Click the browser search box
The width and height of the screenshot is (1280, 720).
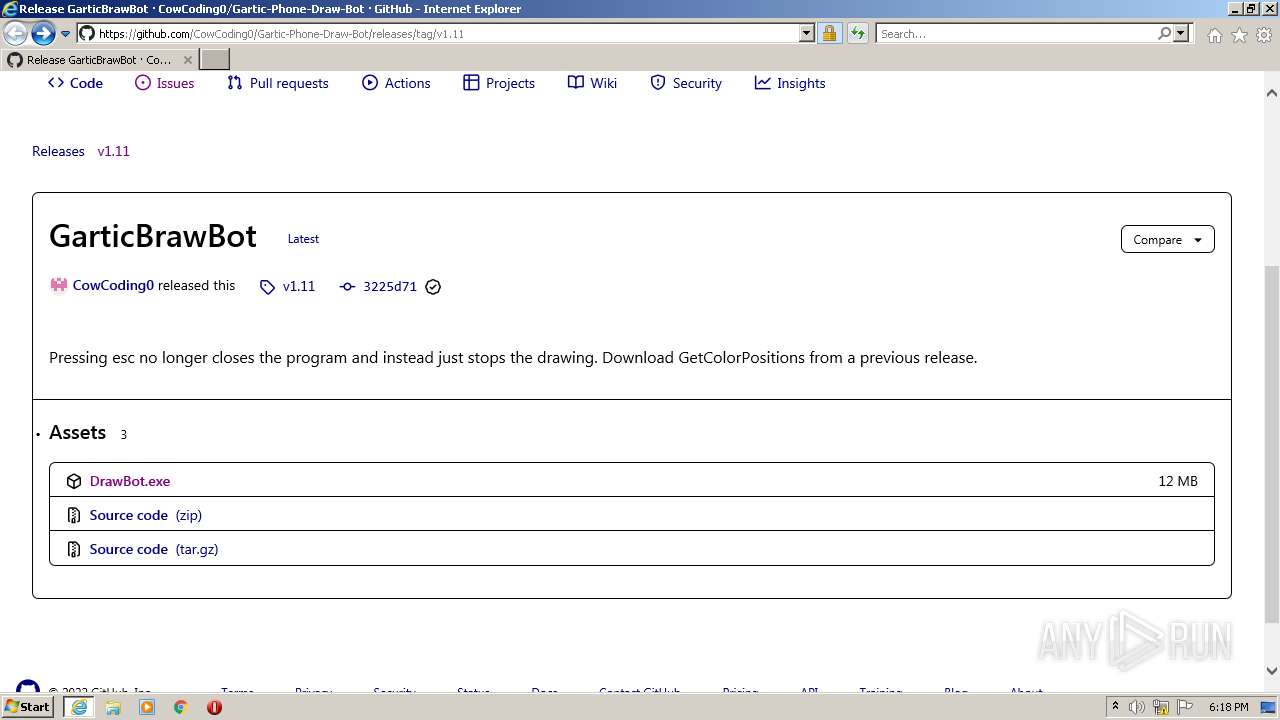(1016, 33)
